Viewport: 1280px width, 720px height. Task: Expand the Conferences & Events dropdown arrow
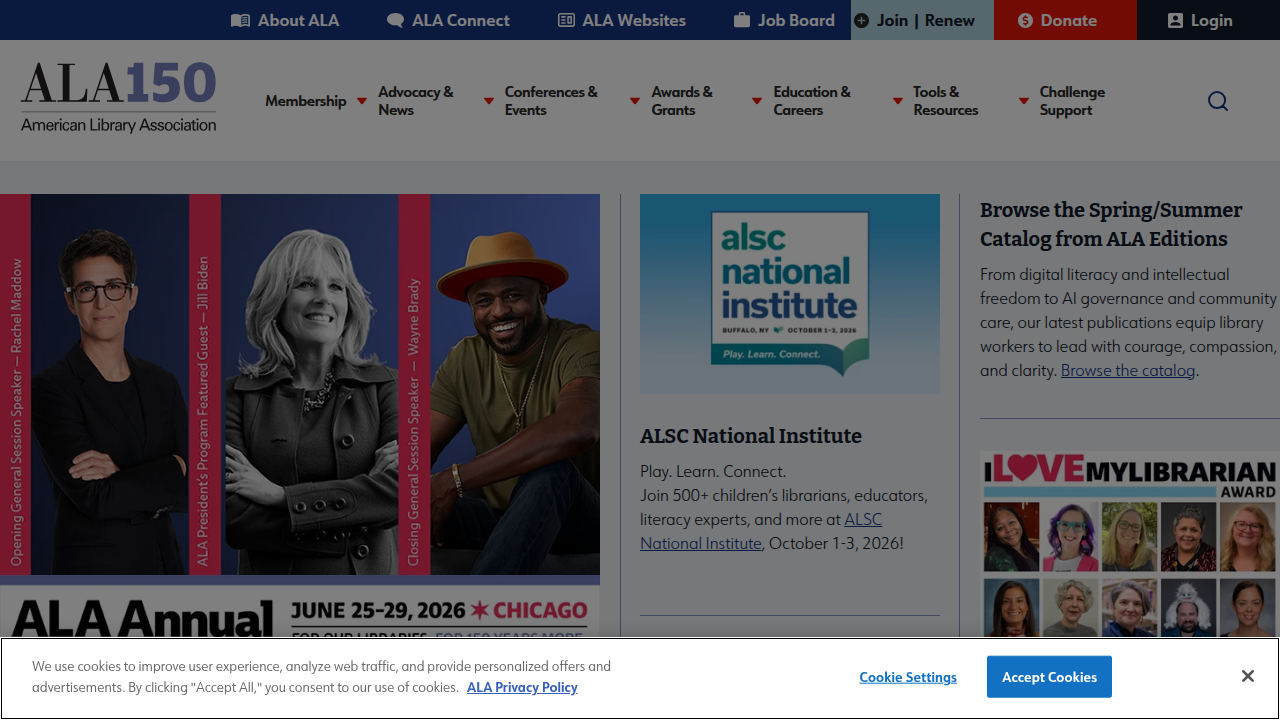tap(635, 101)
